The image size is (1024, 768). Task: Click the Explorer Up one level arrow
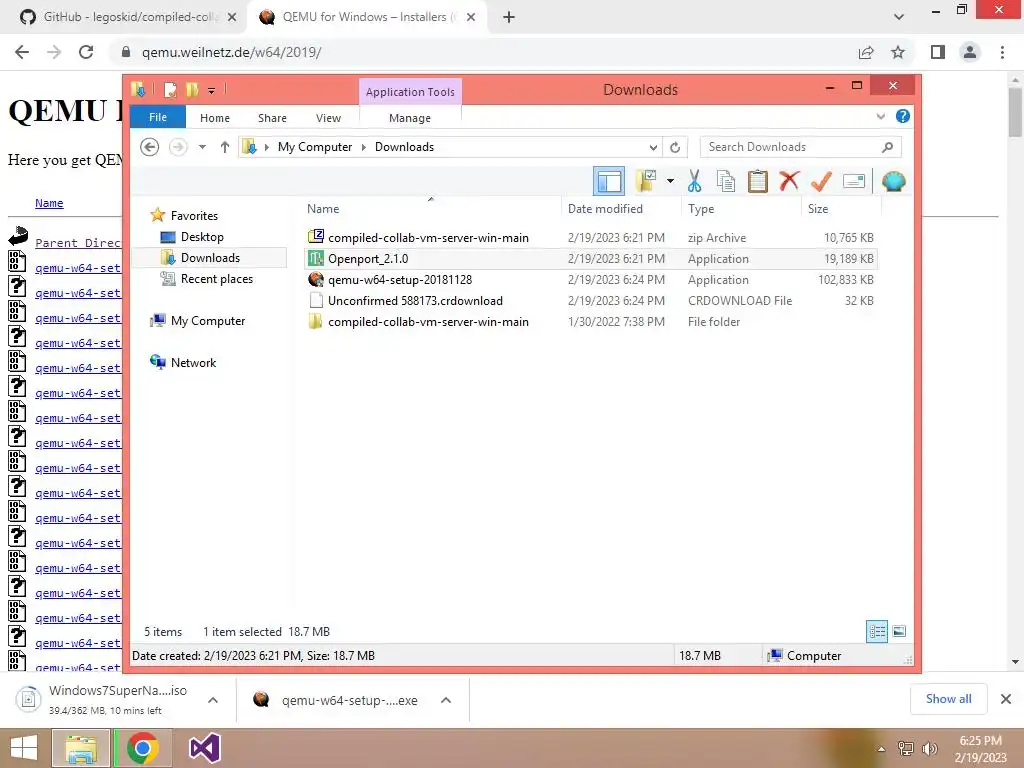pyautogui.click(x=225, y=147)
